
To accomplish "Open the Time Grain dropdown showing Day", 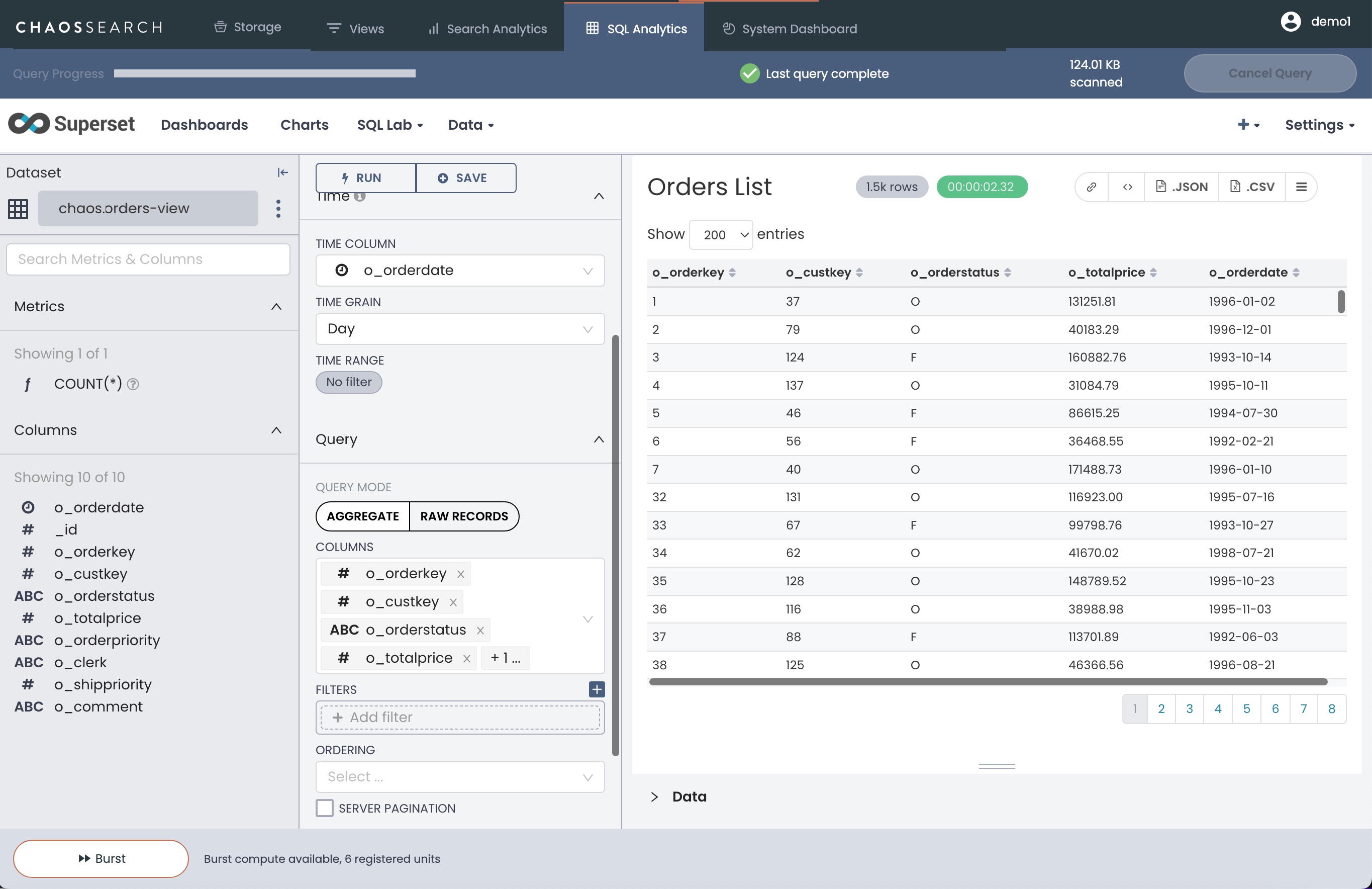I will point(459,329).
